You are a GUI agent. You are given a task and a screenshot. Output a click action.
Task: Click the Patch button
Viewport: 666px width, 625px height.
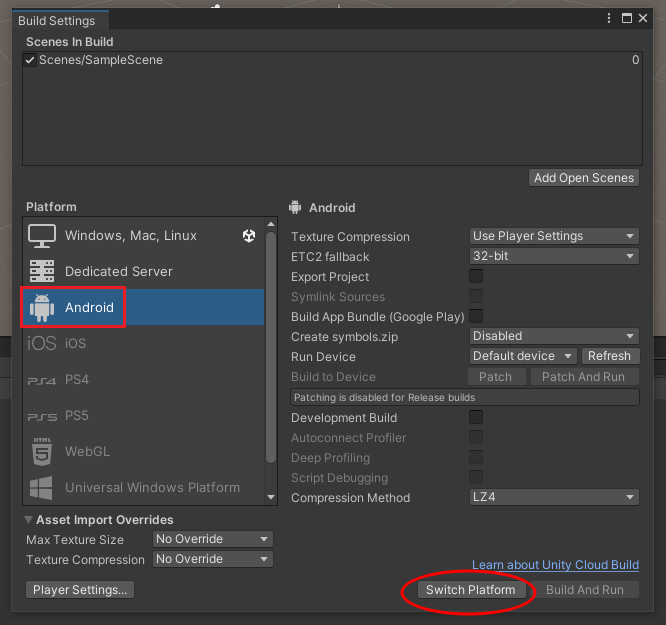pyautogui.click(x=495, y=377)
